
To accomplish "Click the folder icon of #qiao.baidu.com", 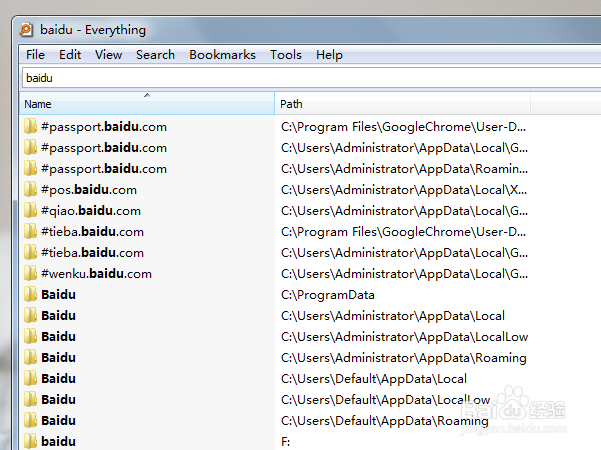I will [30, 210].
